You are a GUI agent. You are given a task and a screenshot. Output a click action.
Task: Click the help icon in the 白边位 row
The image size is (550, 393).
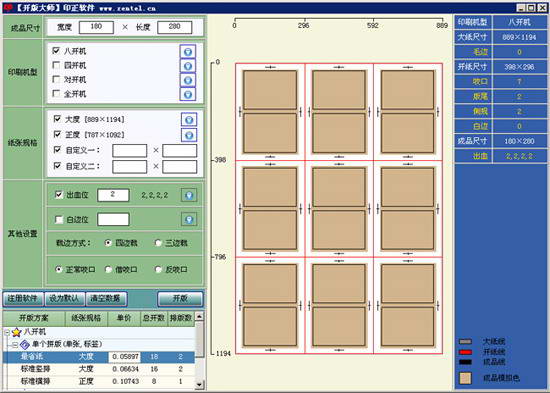[x=189, y=220]
